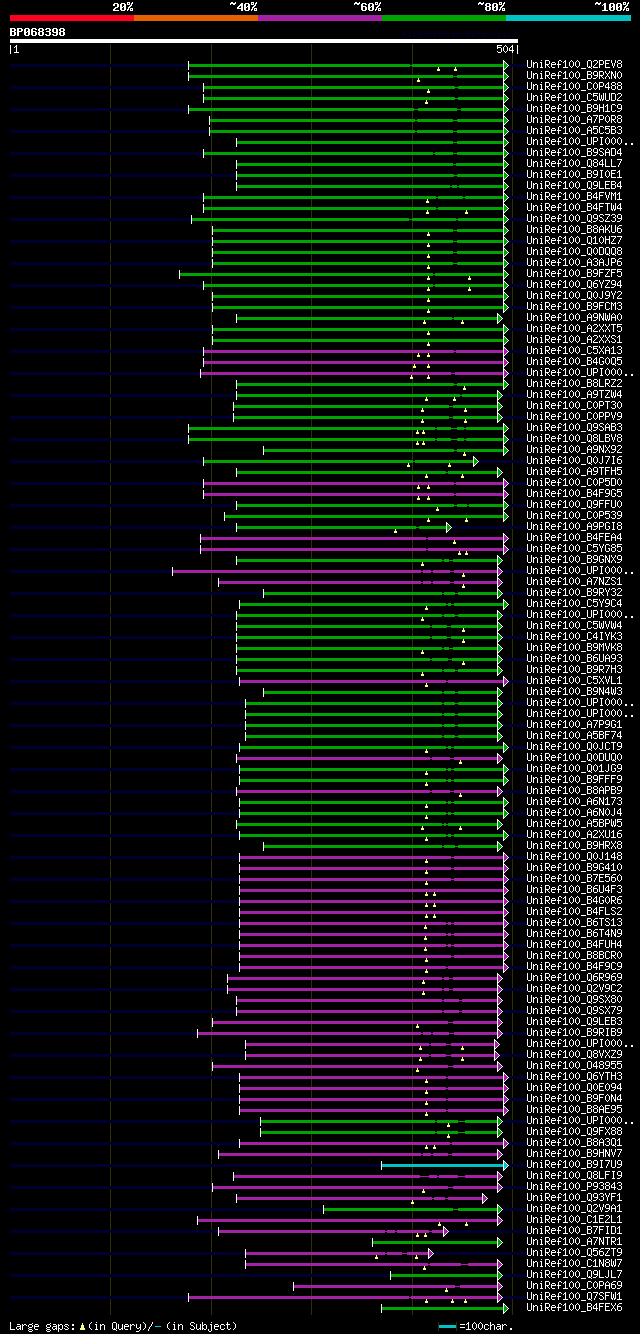640x1334 pixels.
Task: Click the red ~20% identity legend segment
Action: coord(71,17)
